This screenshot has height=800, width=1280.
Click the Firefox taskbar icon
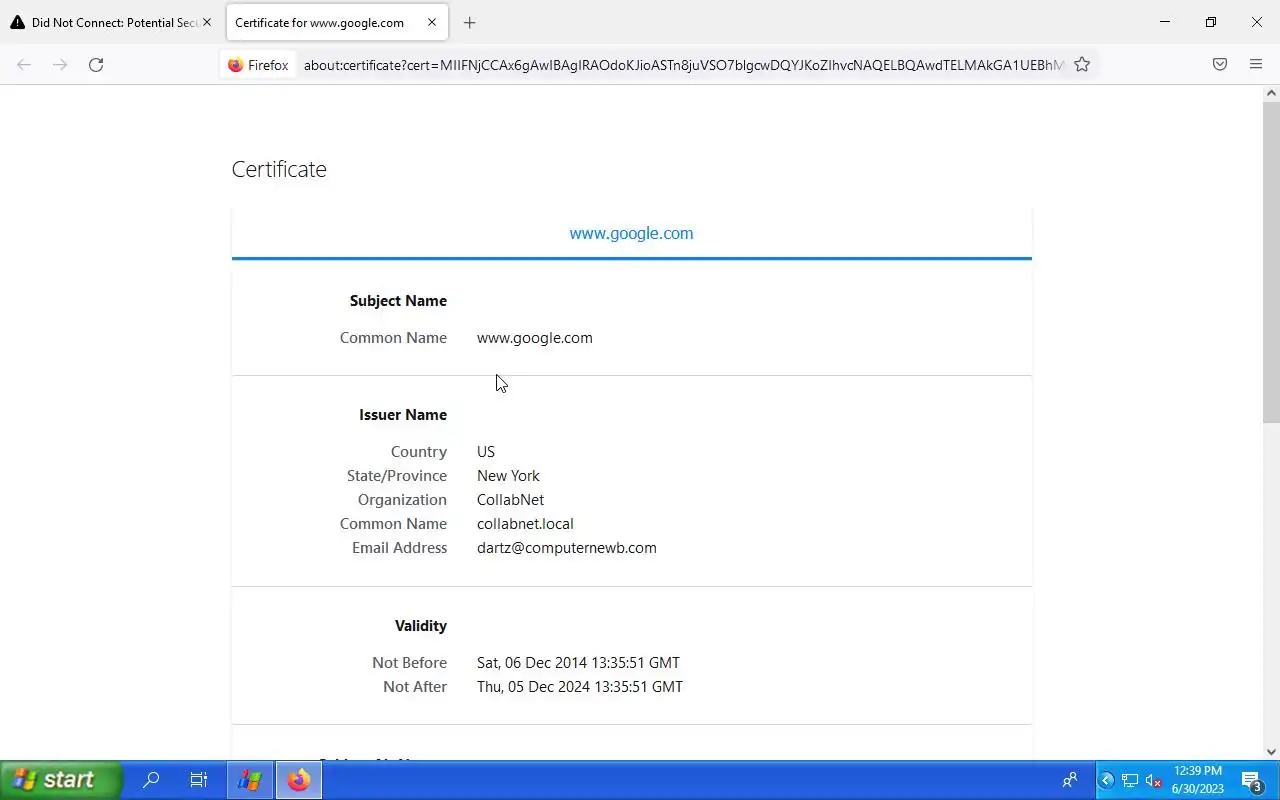299,780
